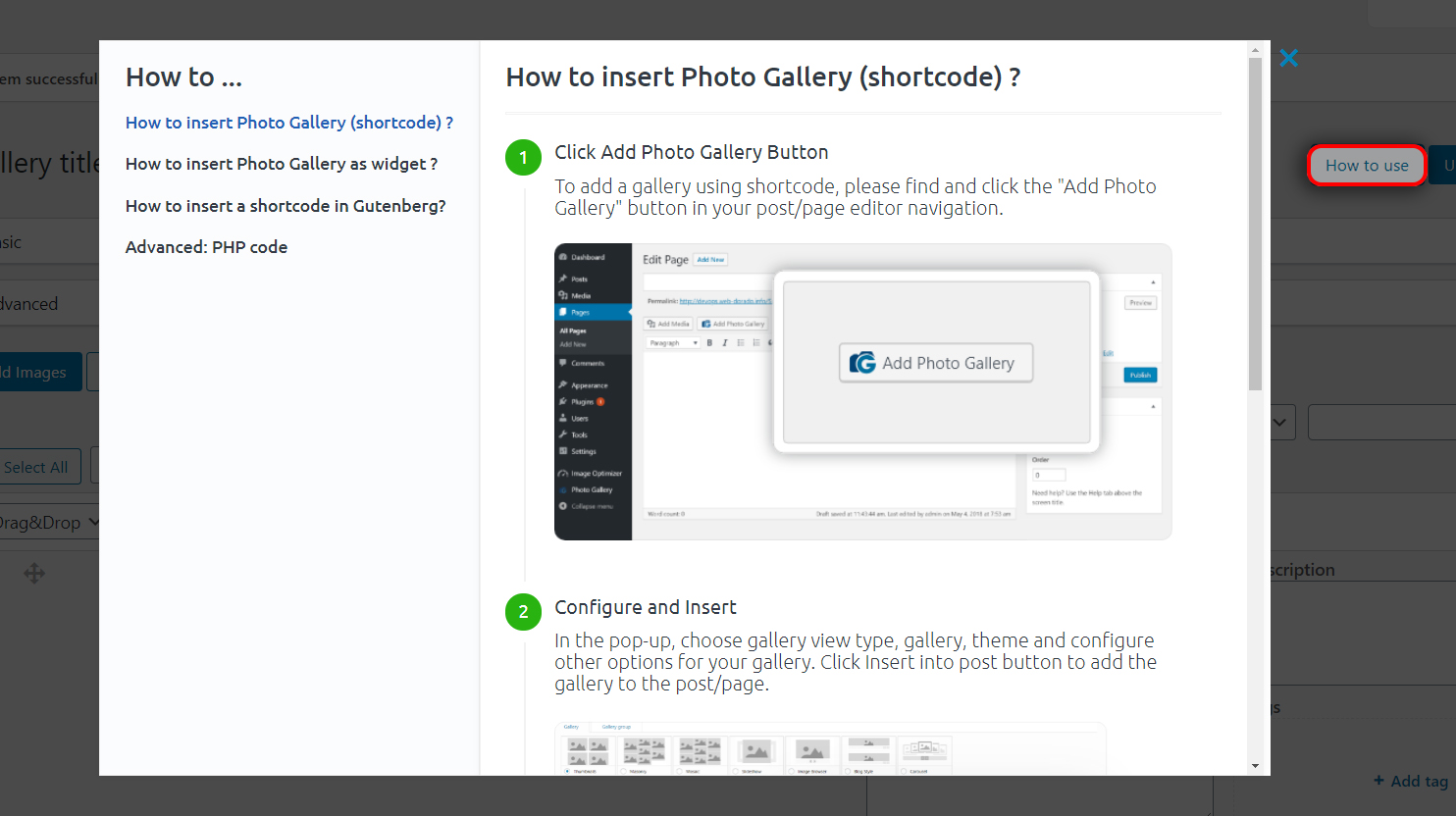Click Add Images button behind modal

coord(39,373)
